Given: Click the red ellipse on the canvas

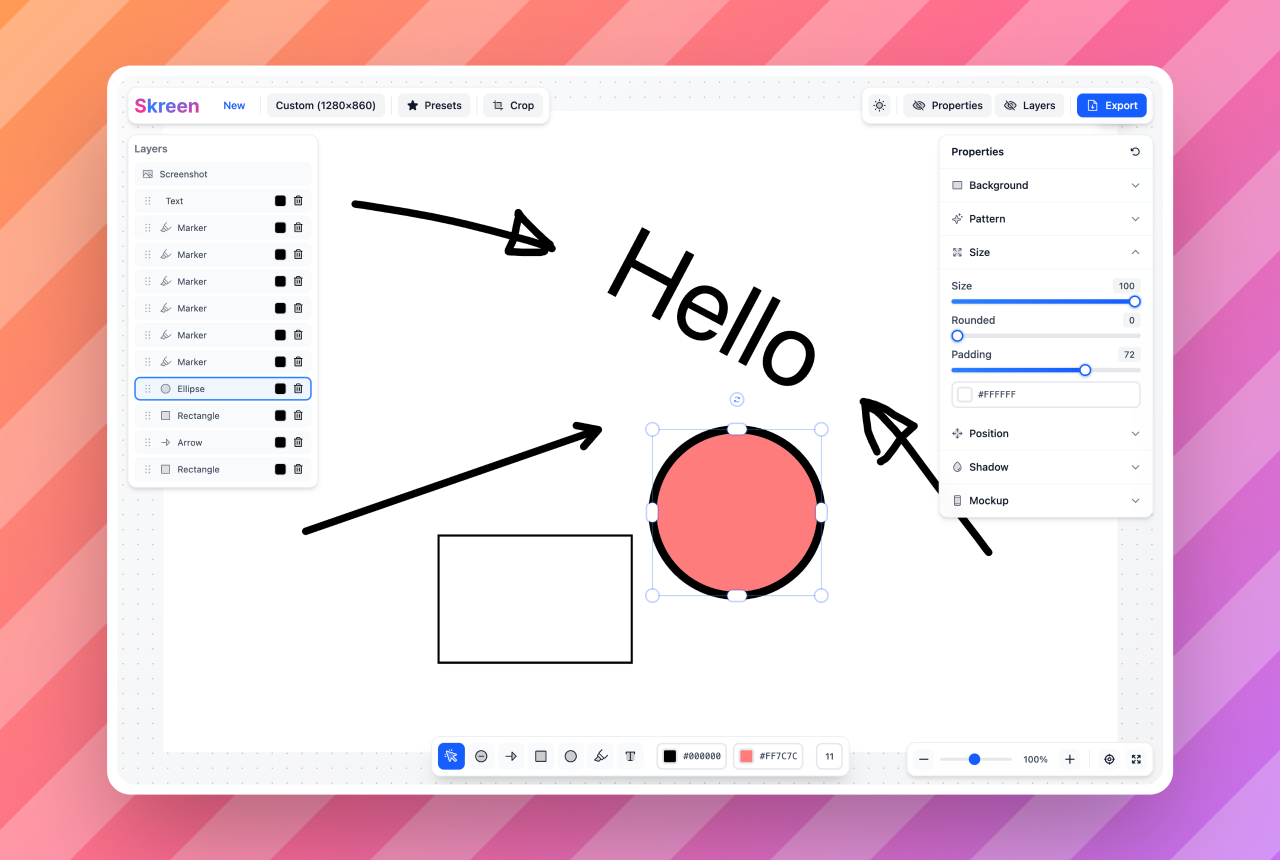Looking at the screenshot, I should [737, 512].
